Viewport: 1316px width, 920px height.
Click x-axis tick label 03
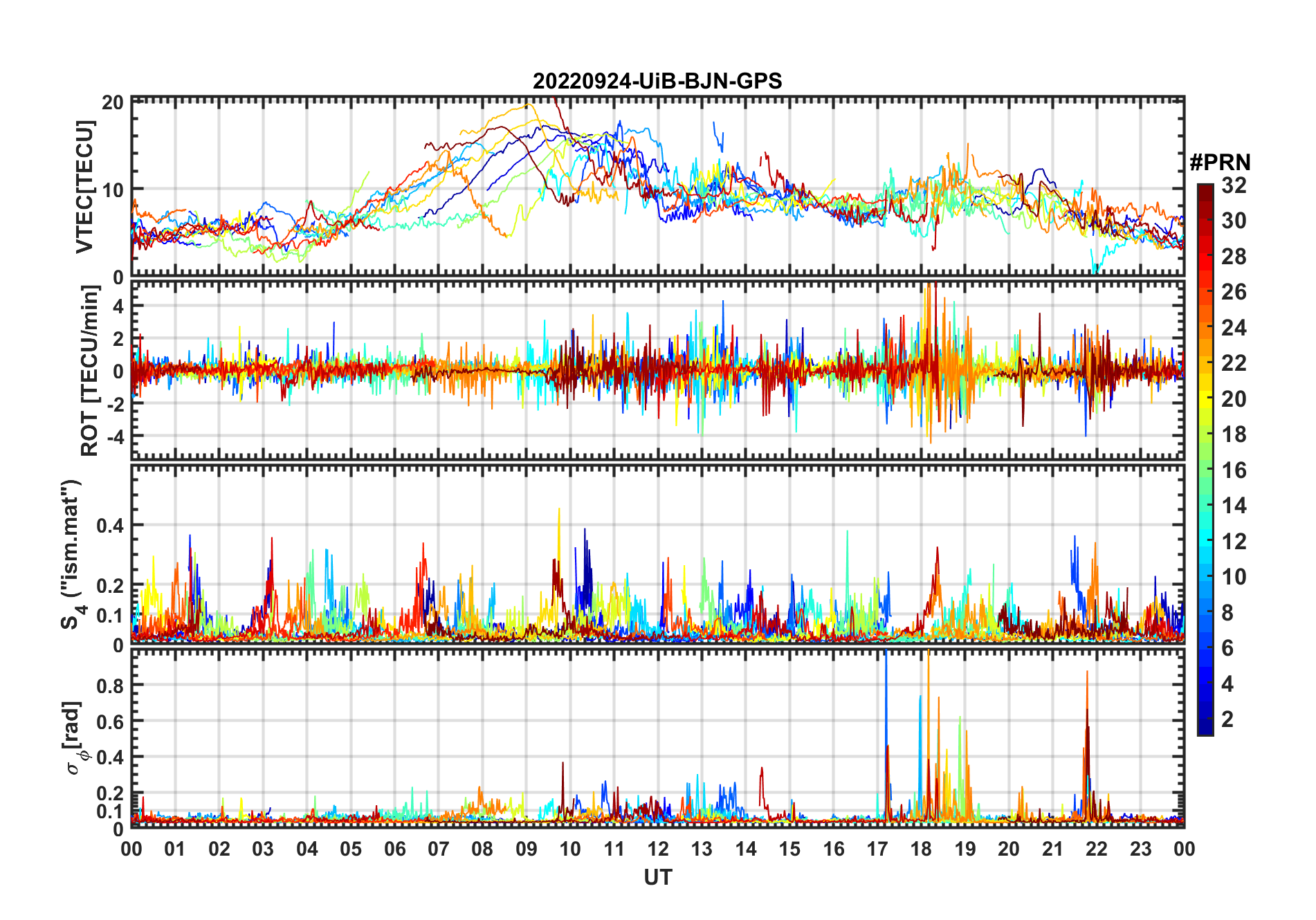(263, 849)
